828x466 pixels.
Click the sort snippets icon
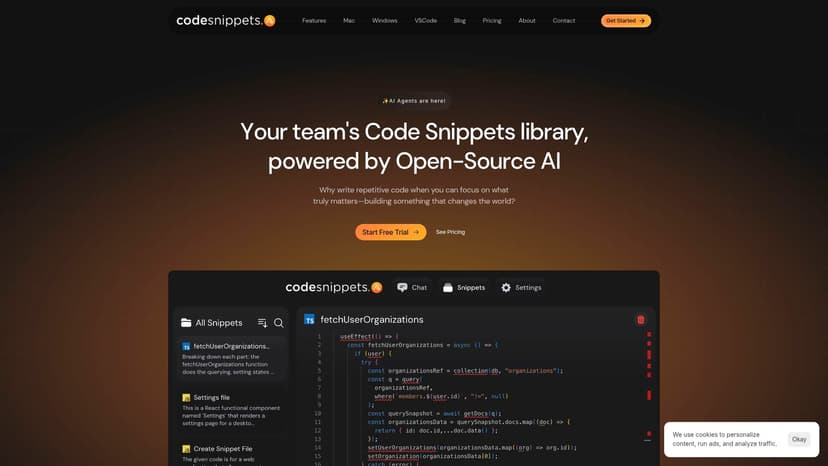(262, 323)
